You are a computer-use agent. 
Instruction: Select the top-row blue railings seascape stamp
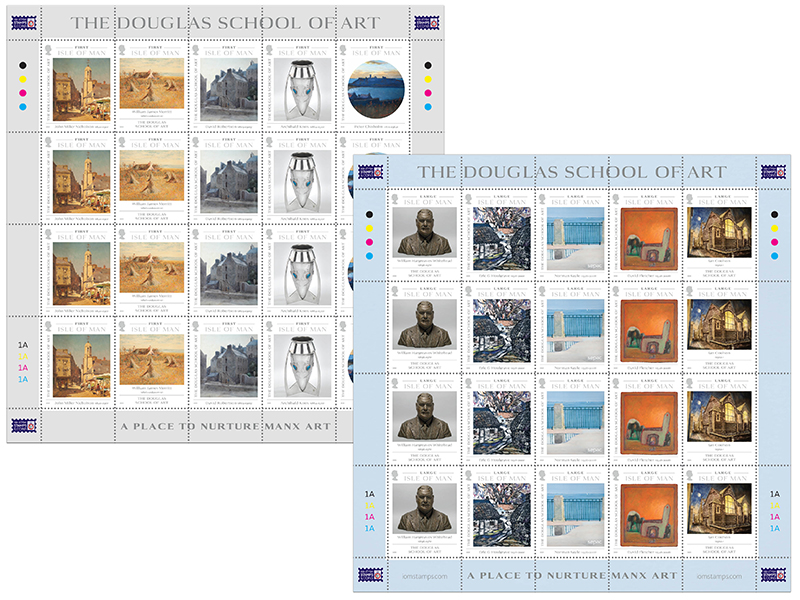572,235
